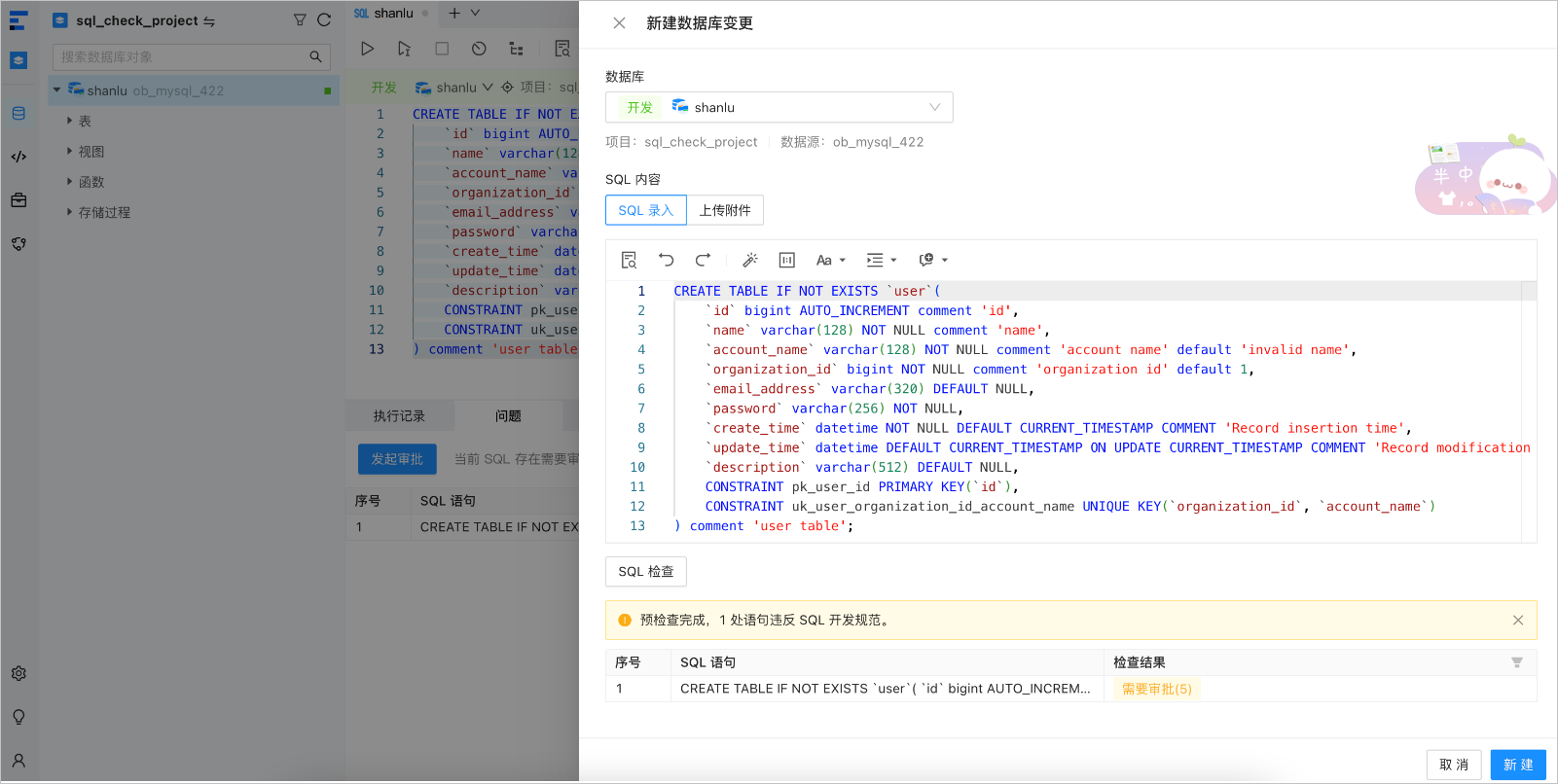The width and height of the screenshot is (1558, 784).
Task: Click the 发起审批 button
Action: pos(397,459)
